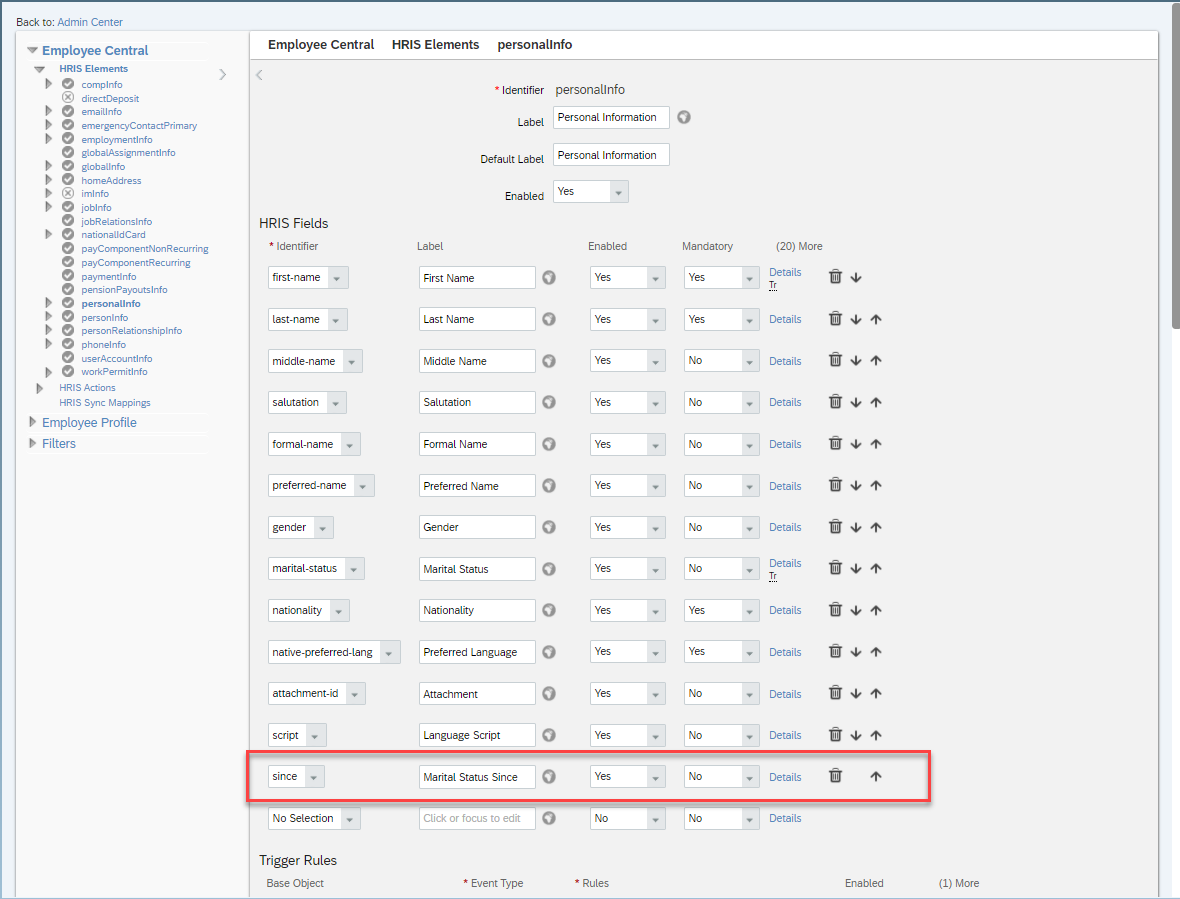1180x899 pixels.
Task: Open Details for the nationality field
Action: 785,611
